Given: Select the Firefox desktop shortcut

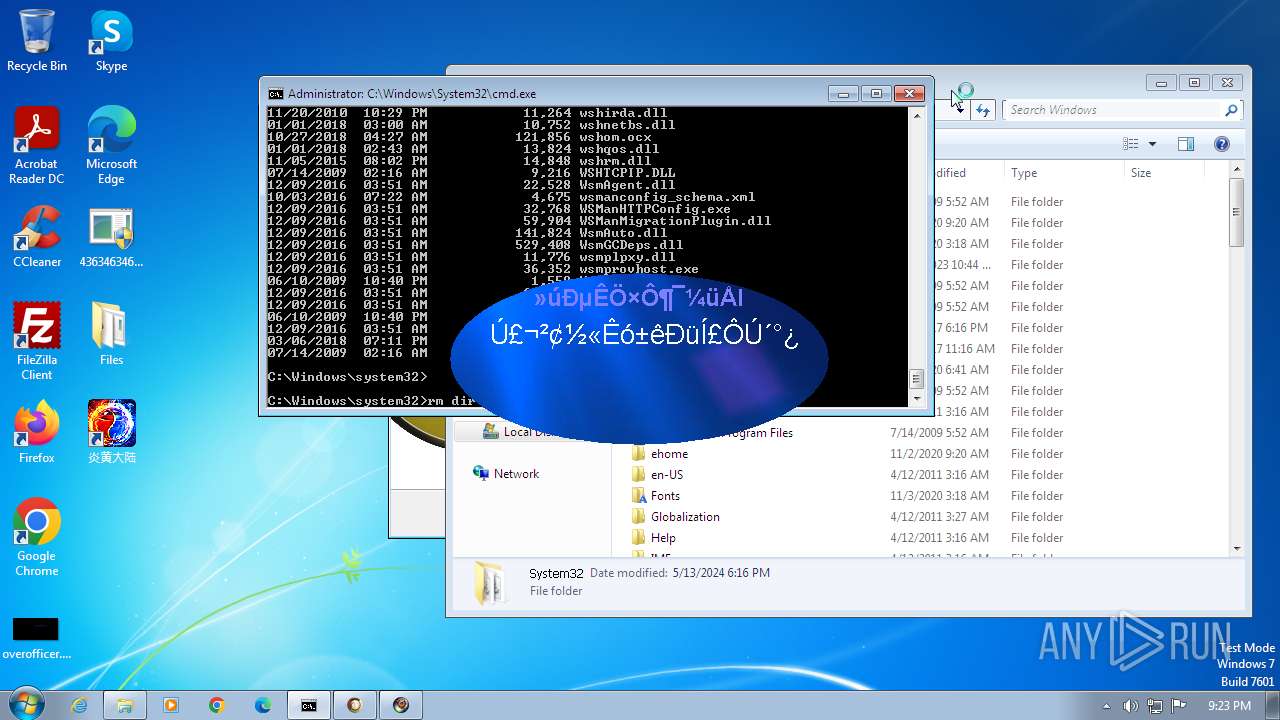Looking at the screenshot, I should pyautogui.click(x=37, y=432).
